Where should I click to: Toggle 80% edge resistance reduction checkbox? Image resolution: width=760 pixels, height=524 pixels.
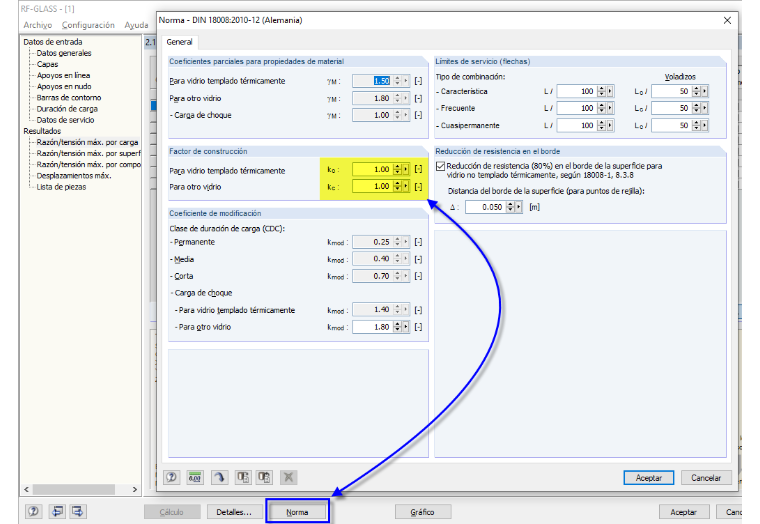(x=441, y=166)
